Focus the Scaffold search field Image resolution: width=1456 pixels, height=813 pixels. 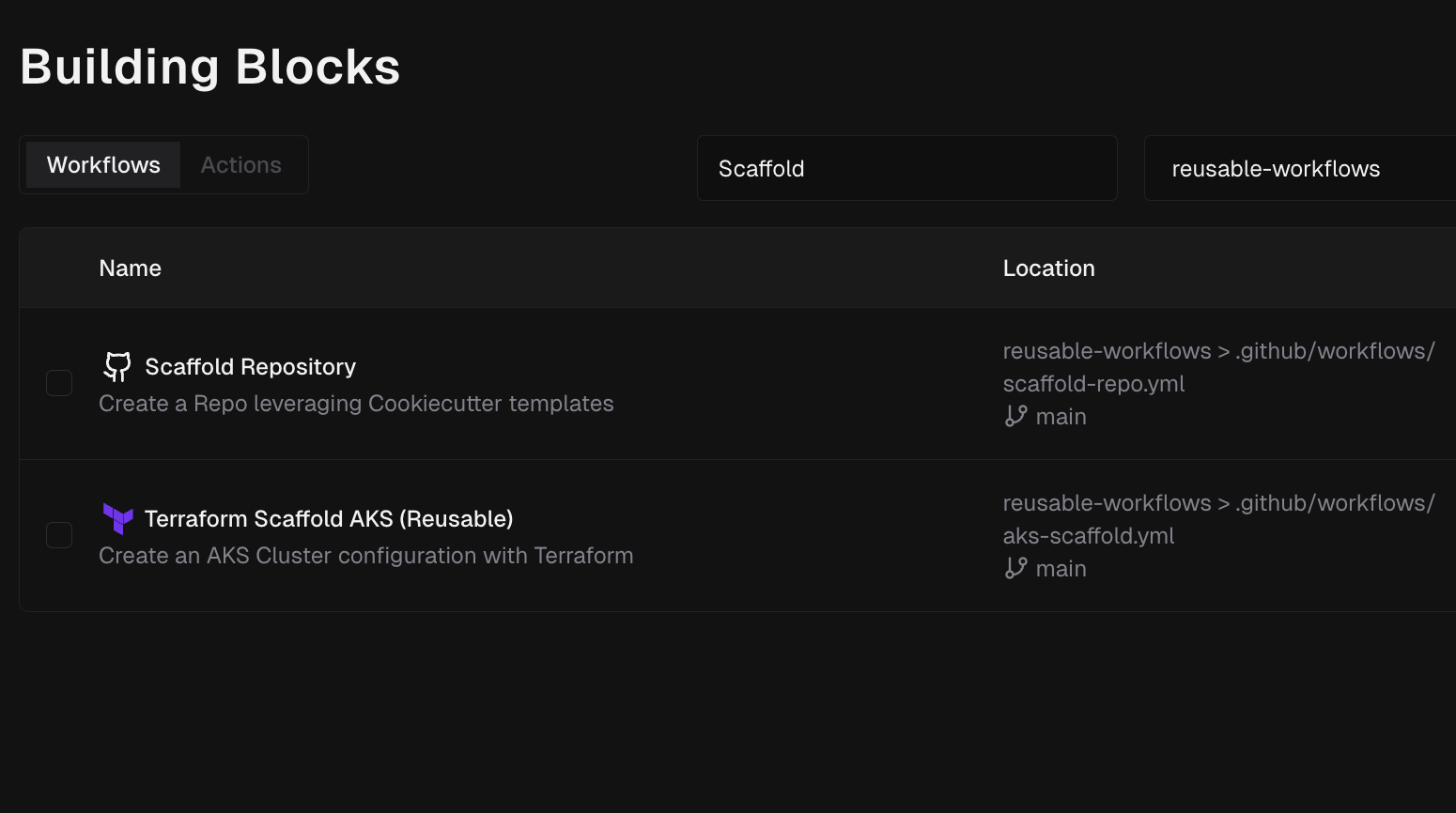(x=906, y=168)
